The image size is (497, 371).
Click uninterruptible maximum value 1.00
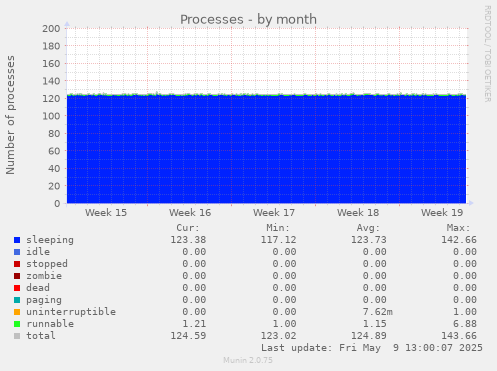pyautogui.click(x=465, y=312)
